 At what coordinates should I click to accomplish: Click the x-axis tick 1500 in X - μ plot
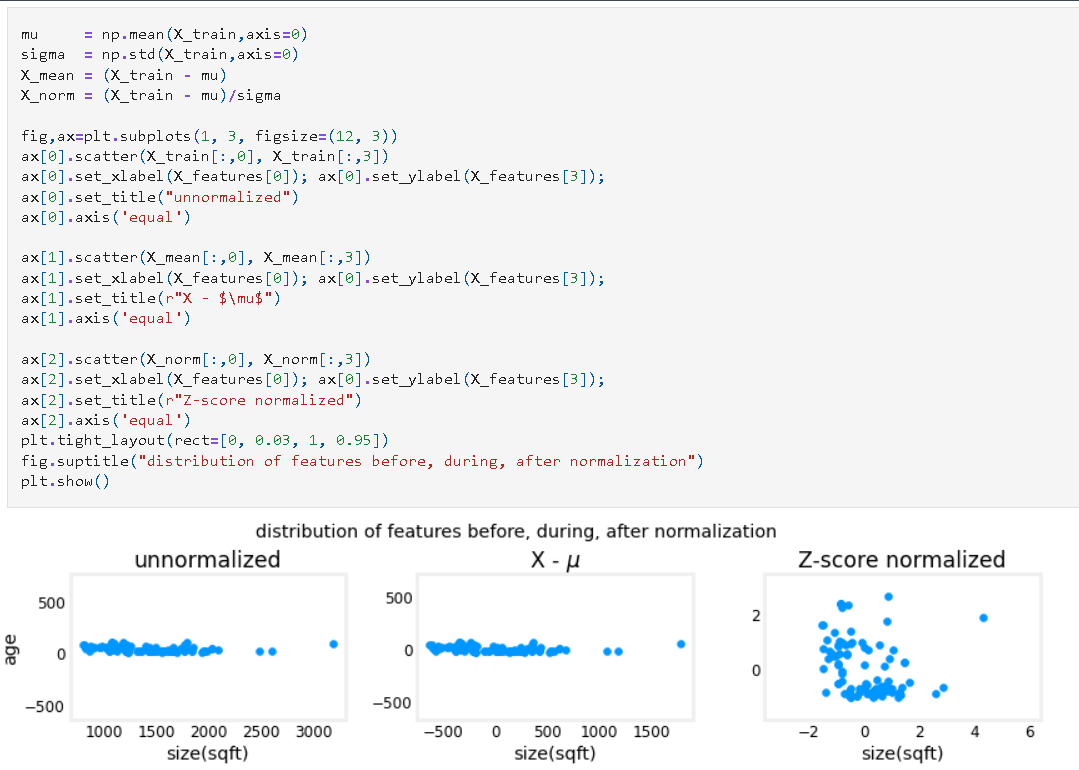click(x=651, y=731)
